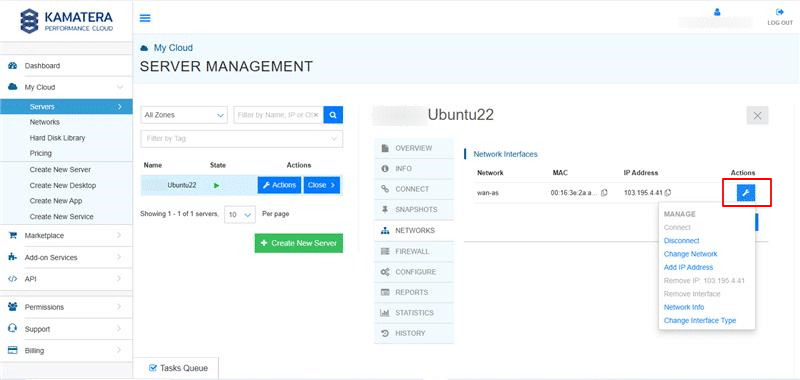Open Pricing in sidebar

coord(41,153)
